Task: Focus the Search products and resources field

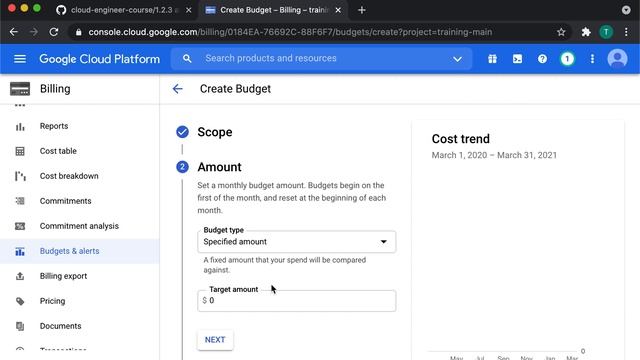Action: coord(321,58)
